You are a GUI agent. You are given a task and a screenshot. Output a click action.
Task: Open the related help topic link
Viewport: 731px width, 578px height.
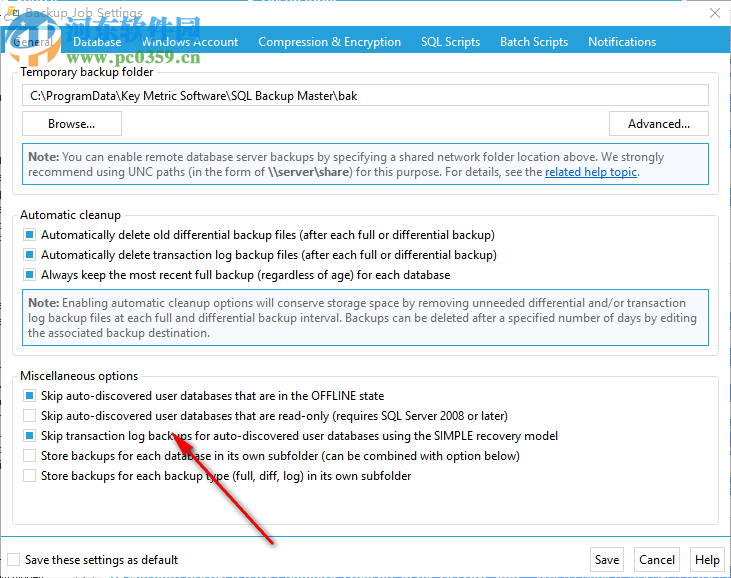(x=591, y=172)
